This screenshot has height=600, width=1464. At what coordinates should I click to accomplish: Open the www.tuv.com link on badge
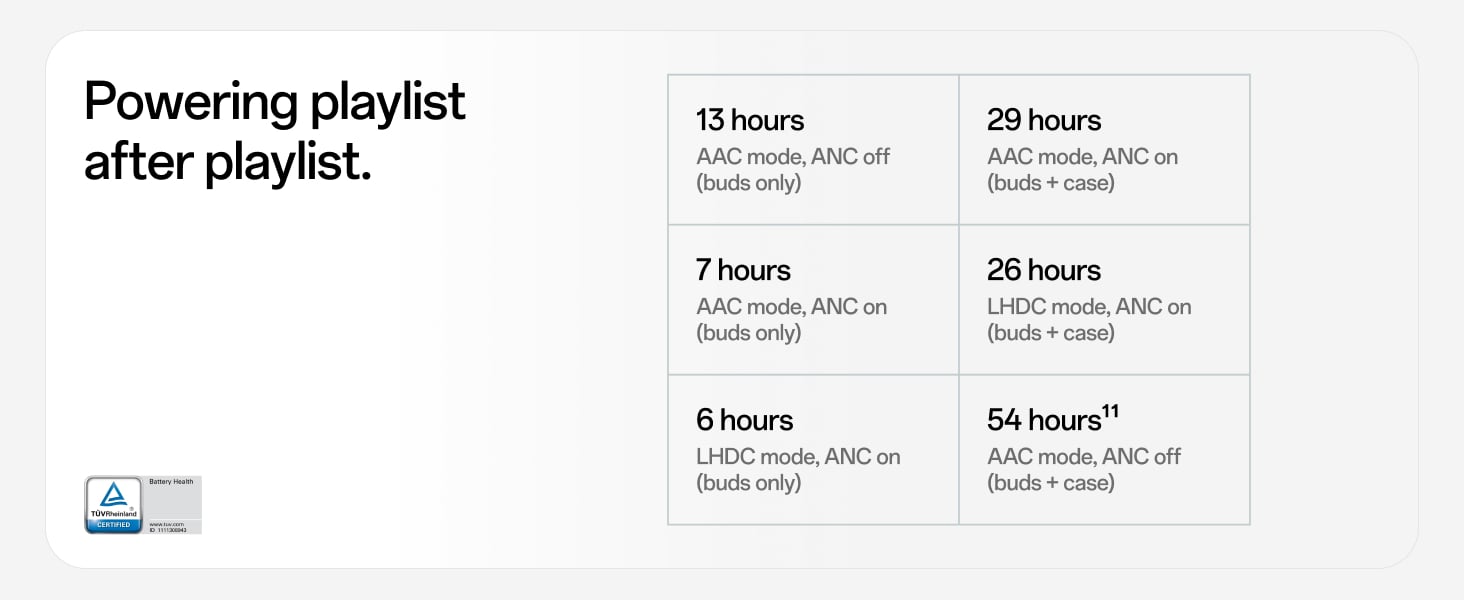pyautogui.click(x=167, y=524)
